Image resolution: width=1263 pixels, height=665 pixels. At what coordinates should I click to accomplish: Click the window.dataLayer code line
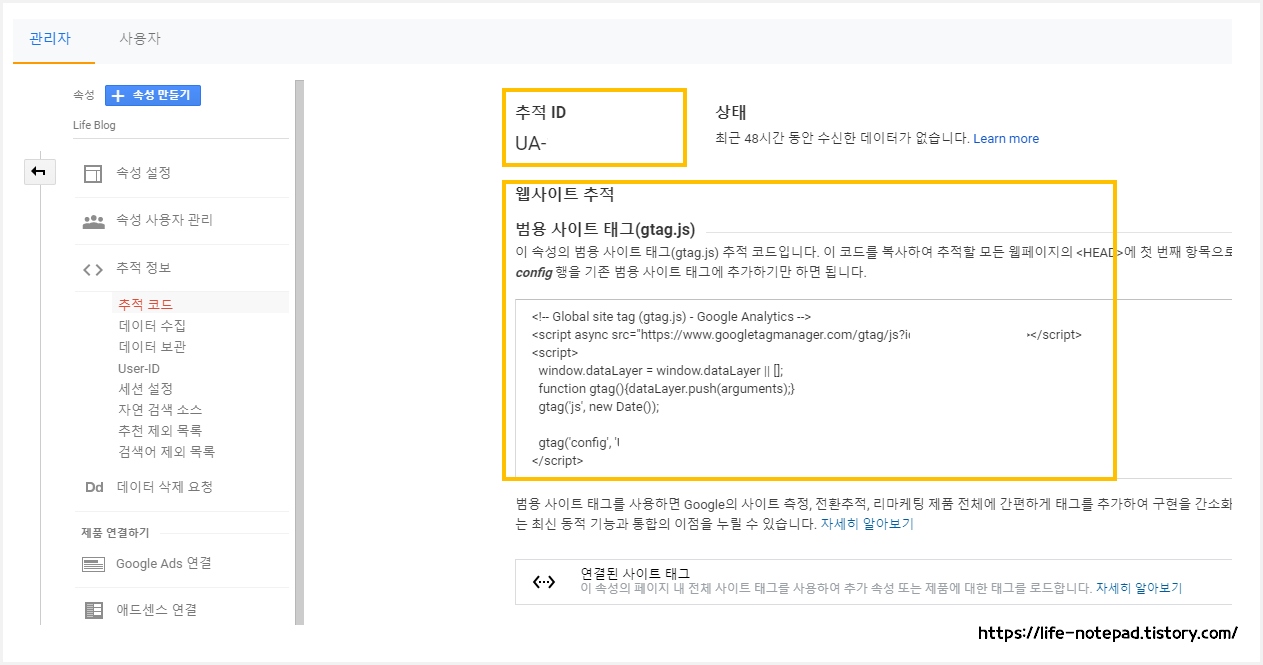tap(661, 371)
